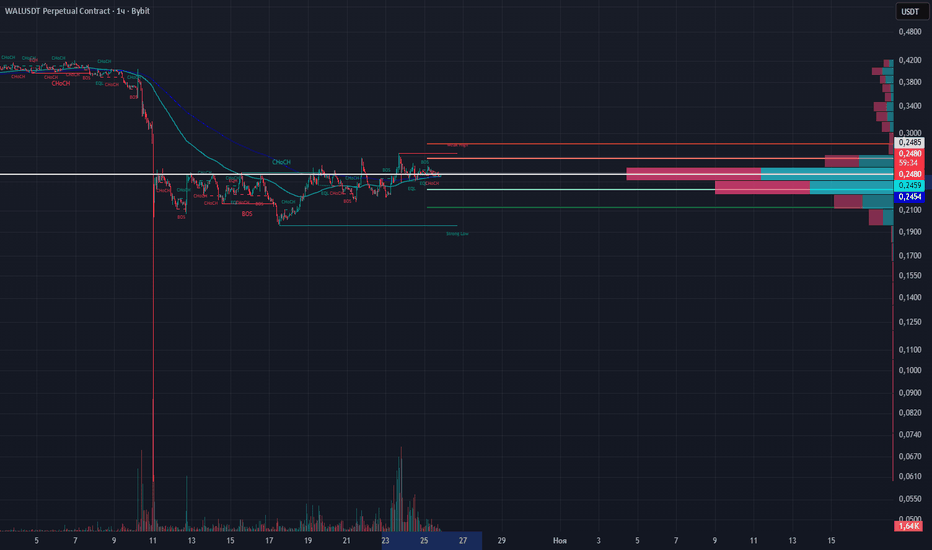Click the 0,1550 price axis value
Image resolution: width=932 pixels, height=550 pixels.
(910, 276)
